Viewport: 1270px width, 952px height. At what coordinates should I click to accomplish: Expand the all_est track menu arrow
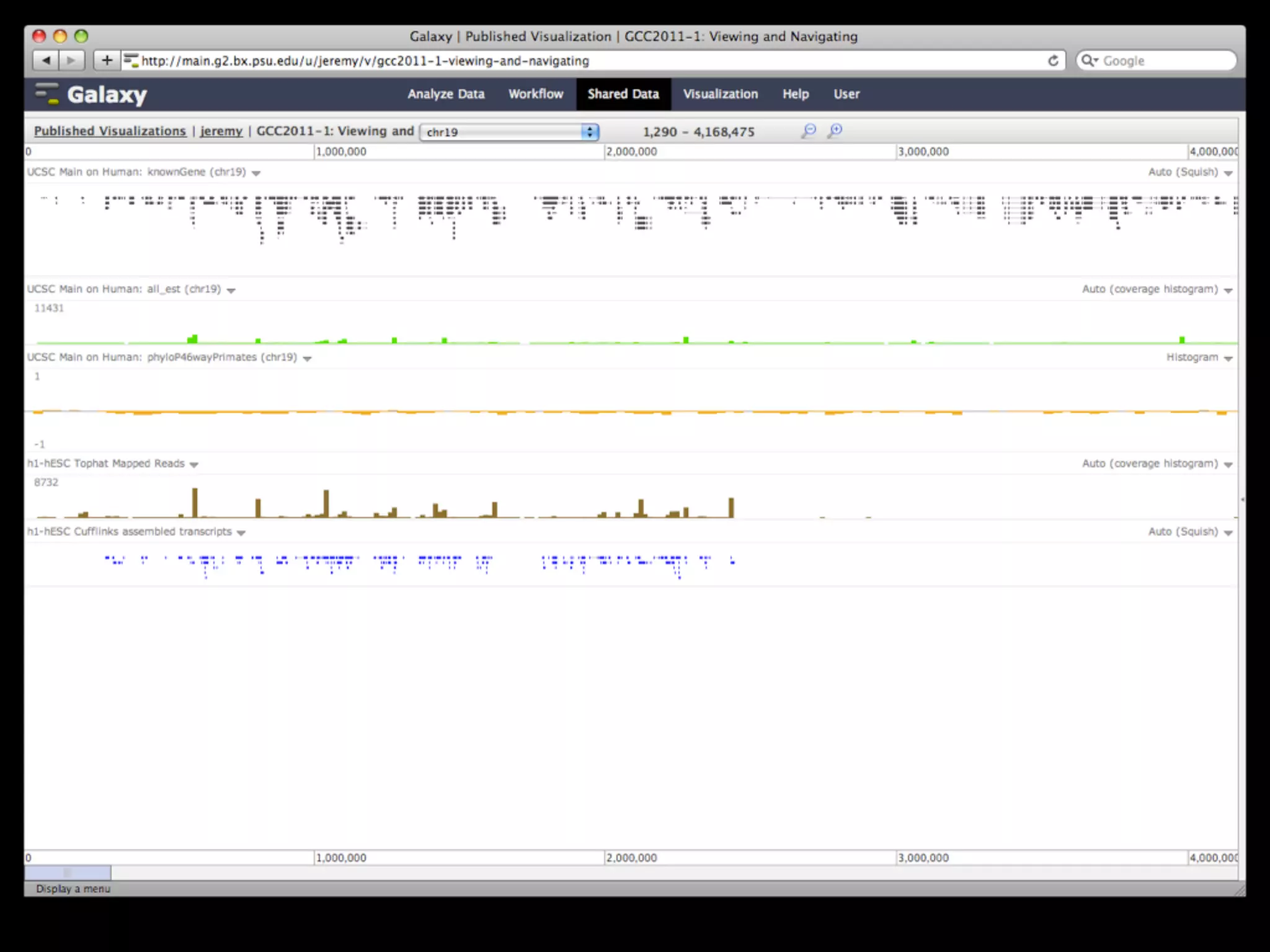click(231, 290)
